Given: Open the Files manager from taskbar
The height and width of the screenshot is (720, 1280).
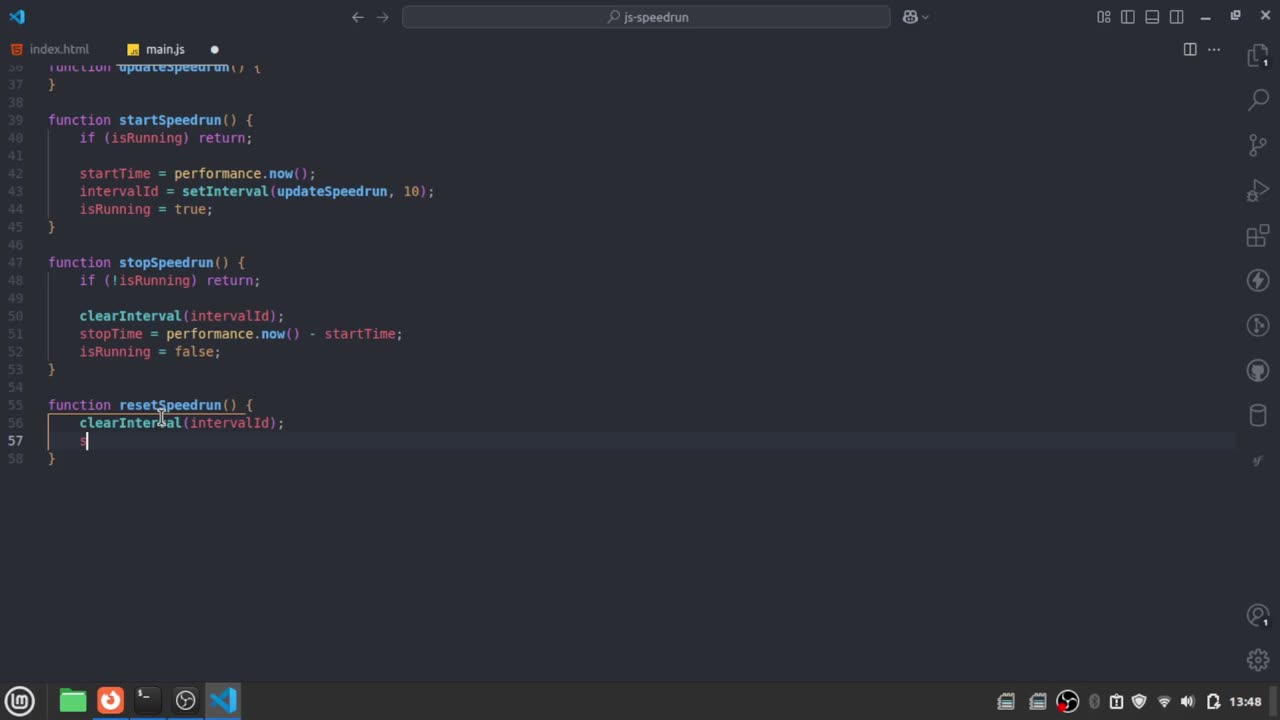Looking at the screenshot, I should click(x=73, y=701).
